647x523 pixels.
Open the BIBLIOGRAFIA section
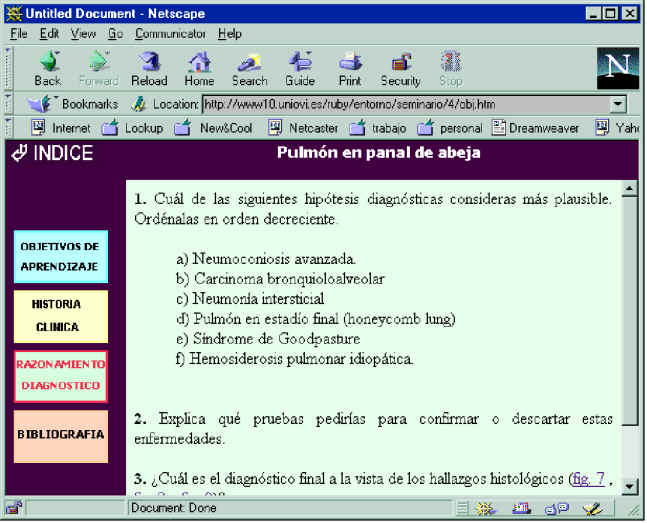pyautogui.click(x=60, y=436)
